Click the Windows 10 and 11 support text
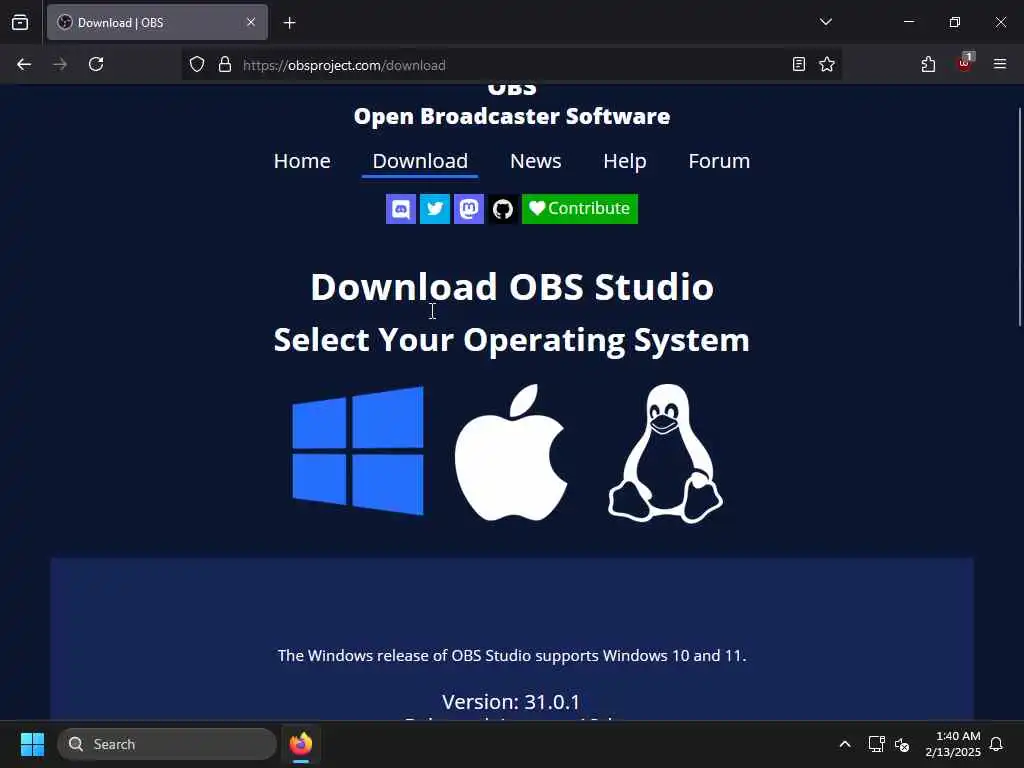 (x=512, y=656)
